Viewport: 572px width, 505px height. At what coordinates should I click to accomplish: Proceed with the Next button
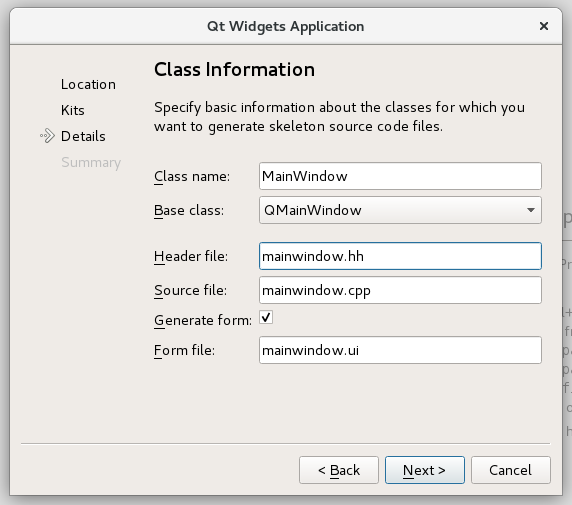425,470
